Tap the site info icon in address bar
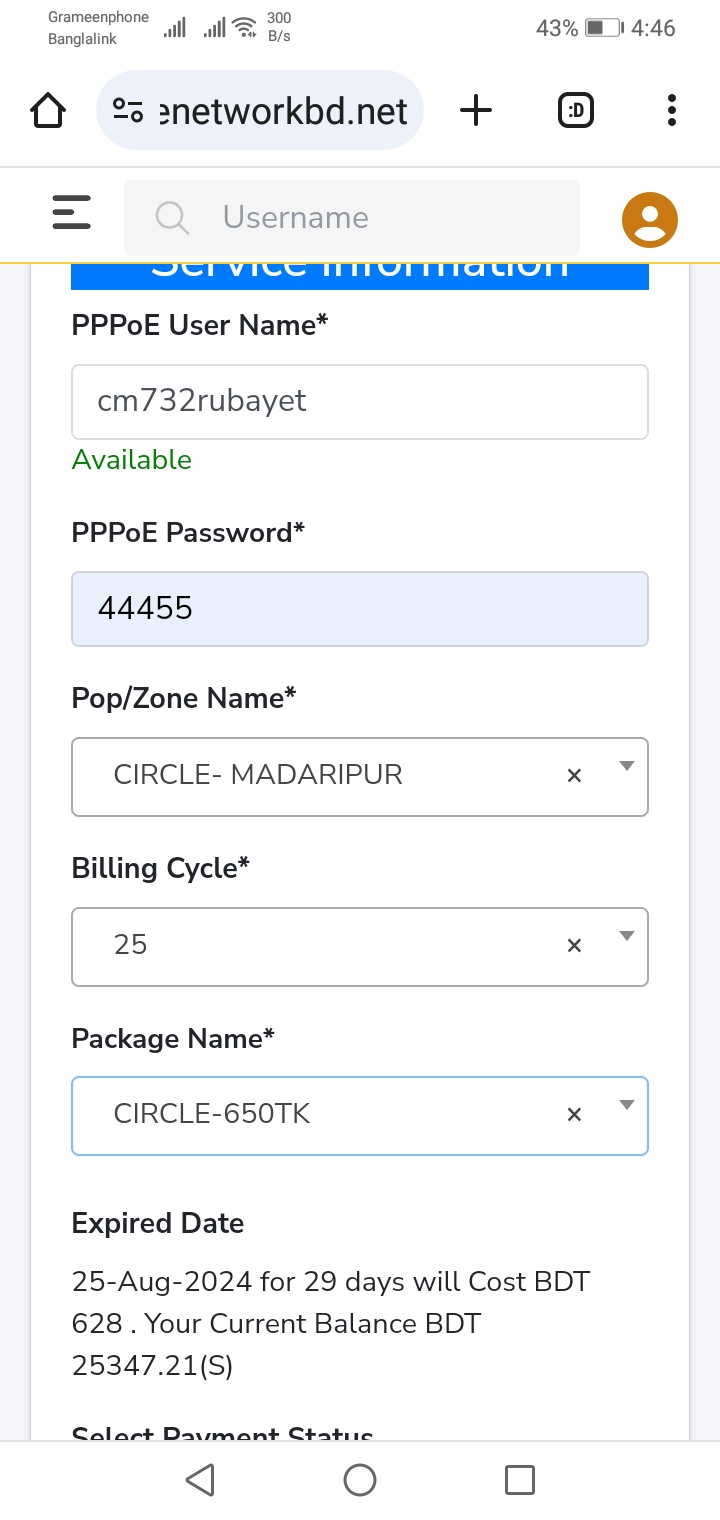Viewport: 720px width, 1520px height. pos(128,110)
